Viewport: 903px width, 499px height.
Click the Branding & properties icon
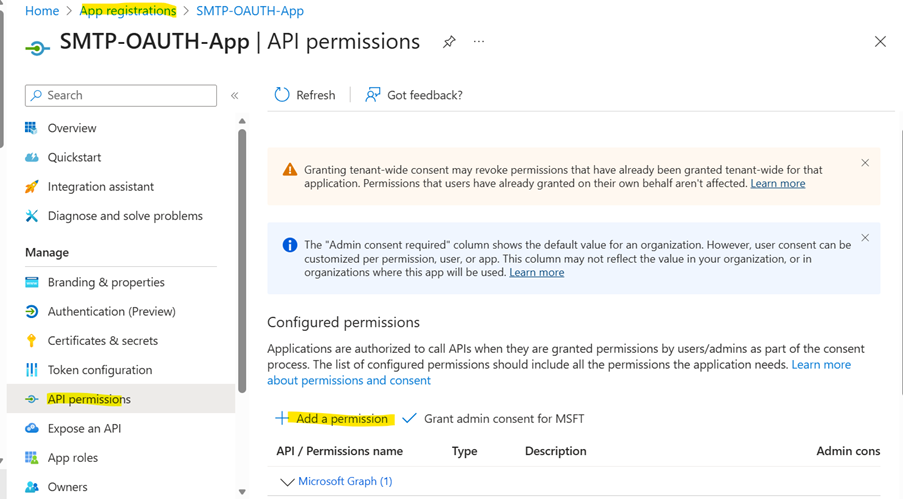[32, 282]
